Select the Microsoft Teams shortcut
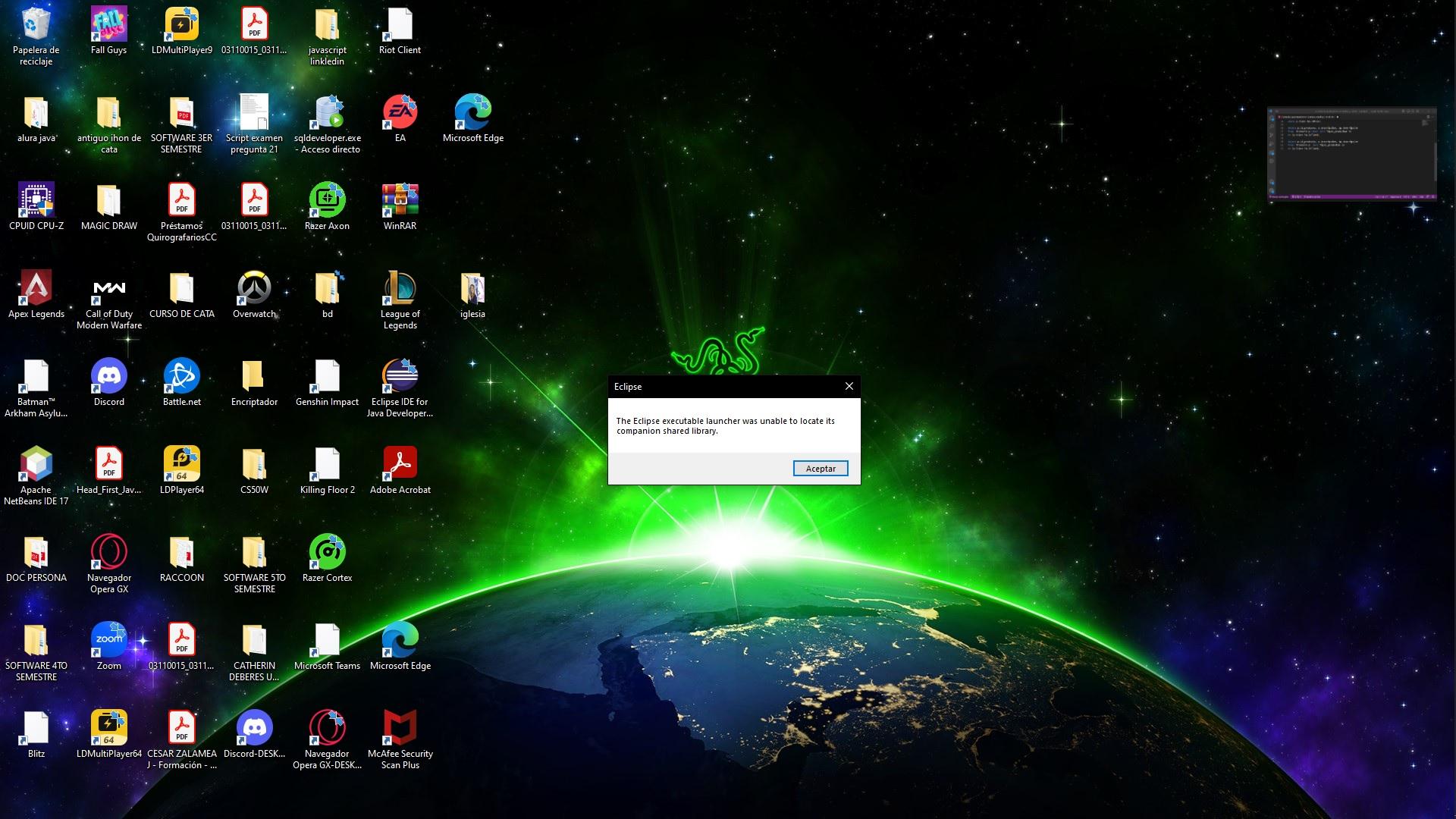Screen dimensions: 1456x819 point(327,646)
